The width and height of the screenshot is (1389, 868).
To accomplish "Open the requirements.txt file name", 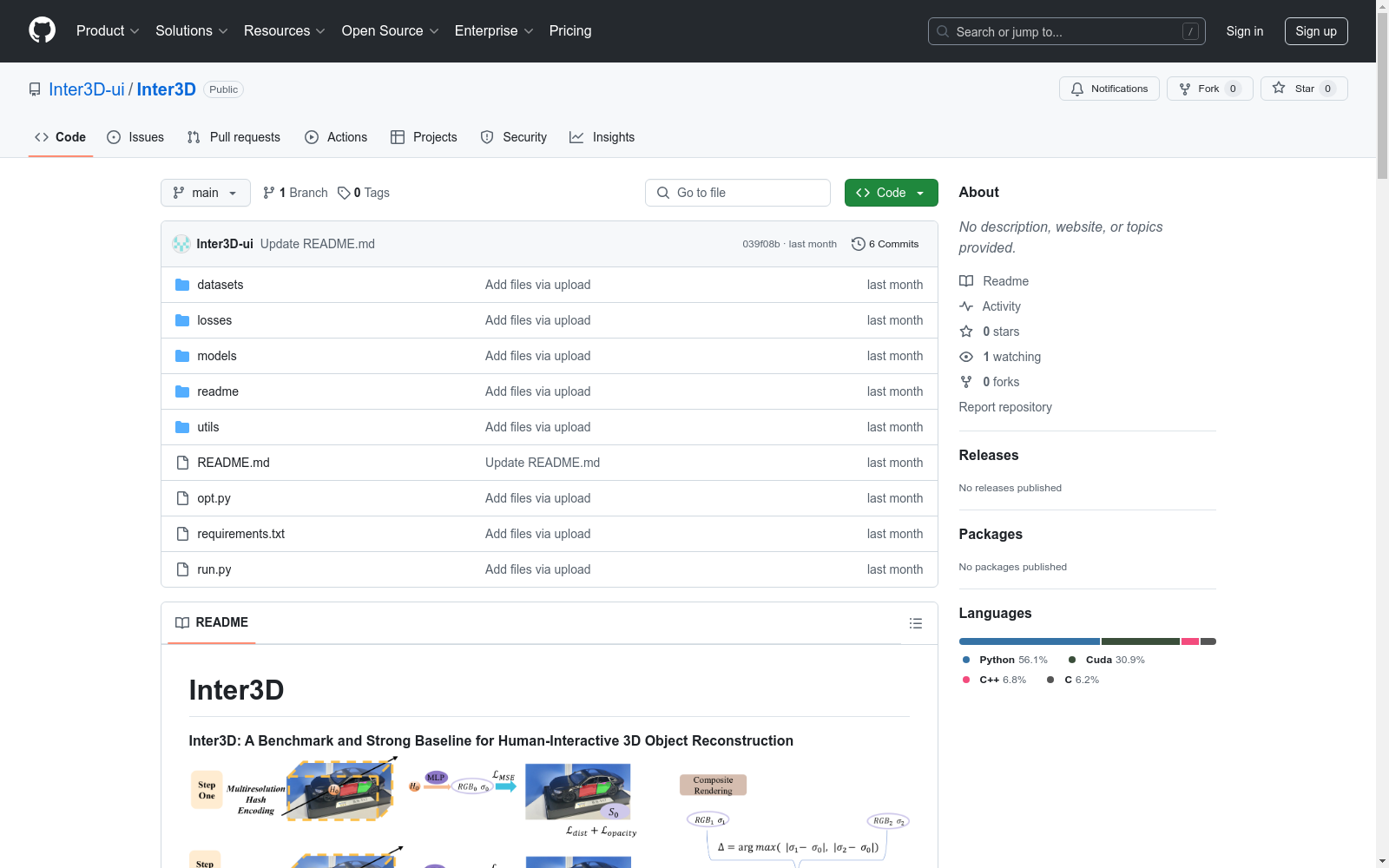I will [241, 534].
